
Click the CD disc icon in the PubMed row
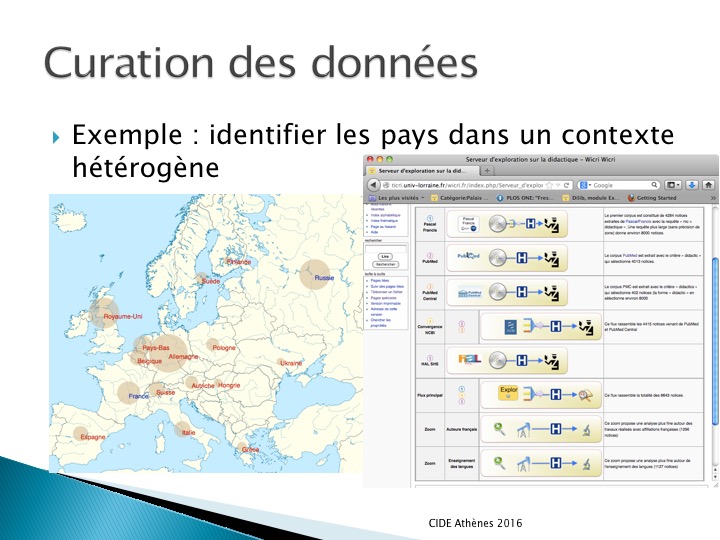[498, 258]
